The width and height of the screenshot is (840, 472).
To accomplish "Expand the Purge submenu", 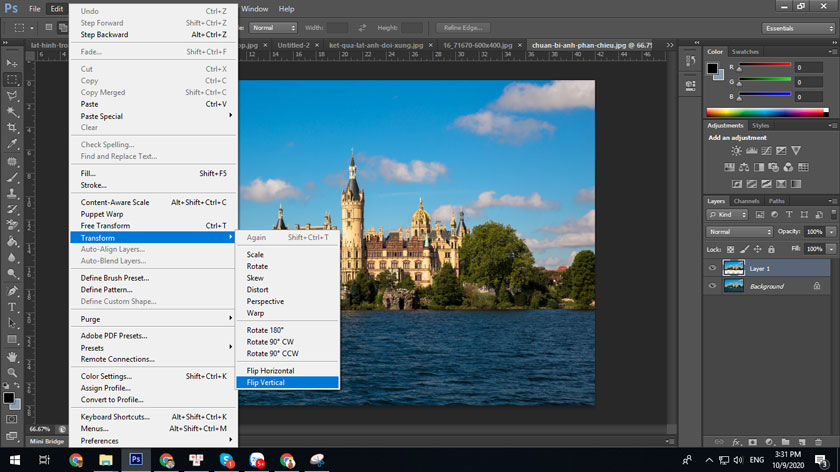I will coord(154,319).
